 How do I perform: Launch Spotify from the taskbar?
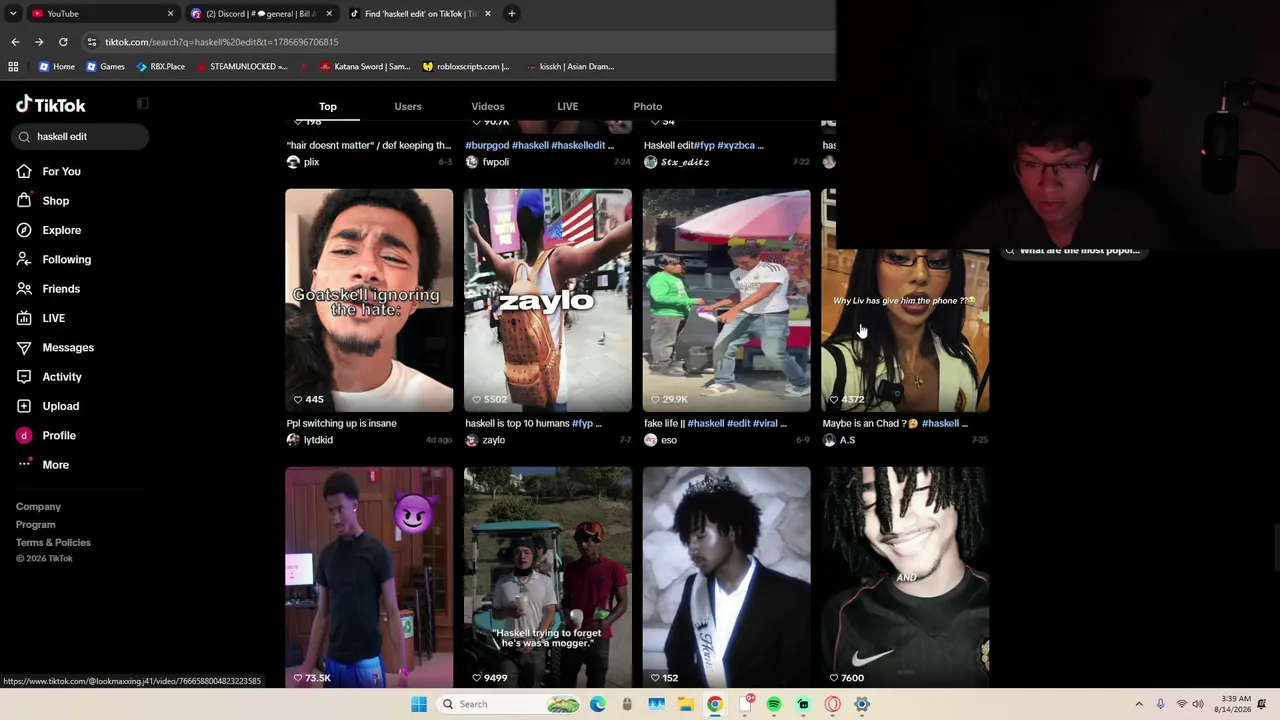(774, 704)
